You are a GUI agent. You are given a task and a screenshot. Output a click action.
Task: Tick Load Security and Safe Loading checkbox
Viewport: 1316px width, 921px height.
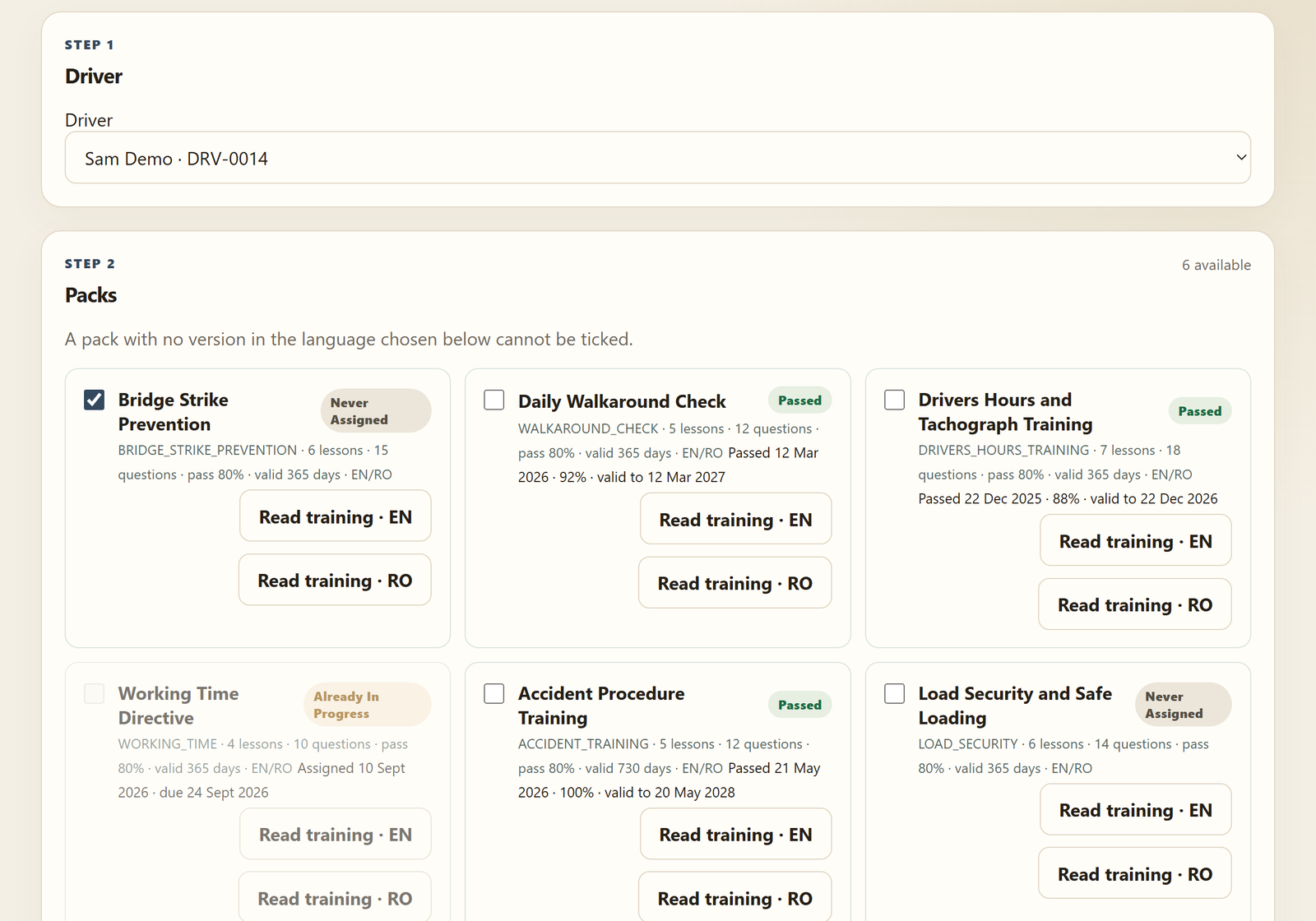pos(895,693)
